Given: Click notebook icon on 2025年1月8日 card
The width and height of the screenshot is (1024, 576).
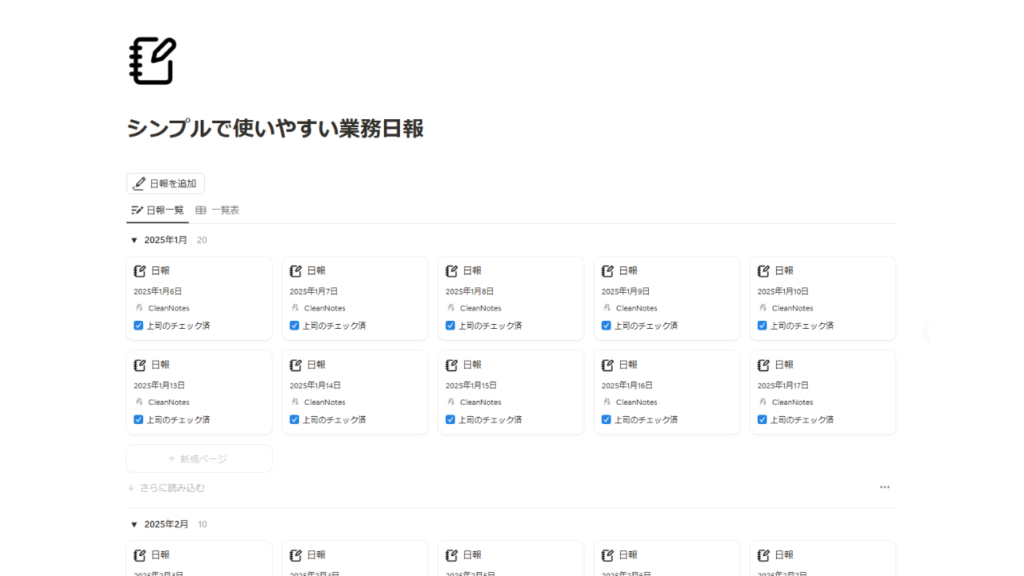Looking at the screenshot, I should point(452,271).
